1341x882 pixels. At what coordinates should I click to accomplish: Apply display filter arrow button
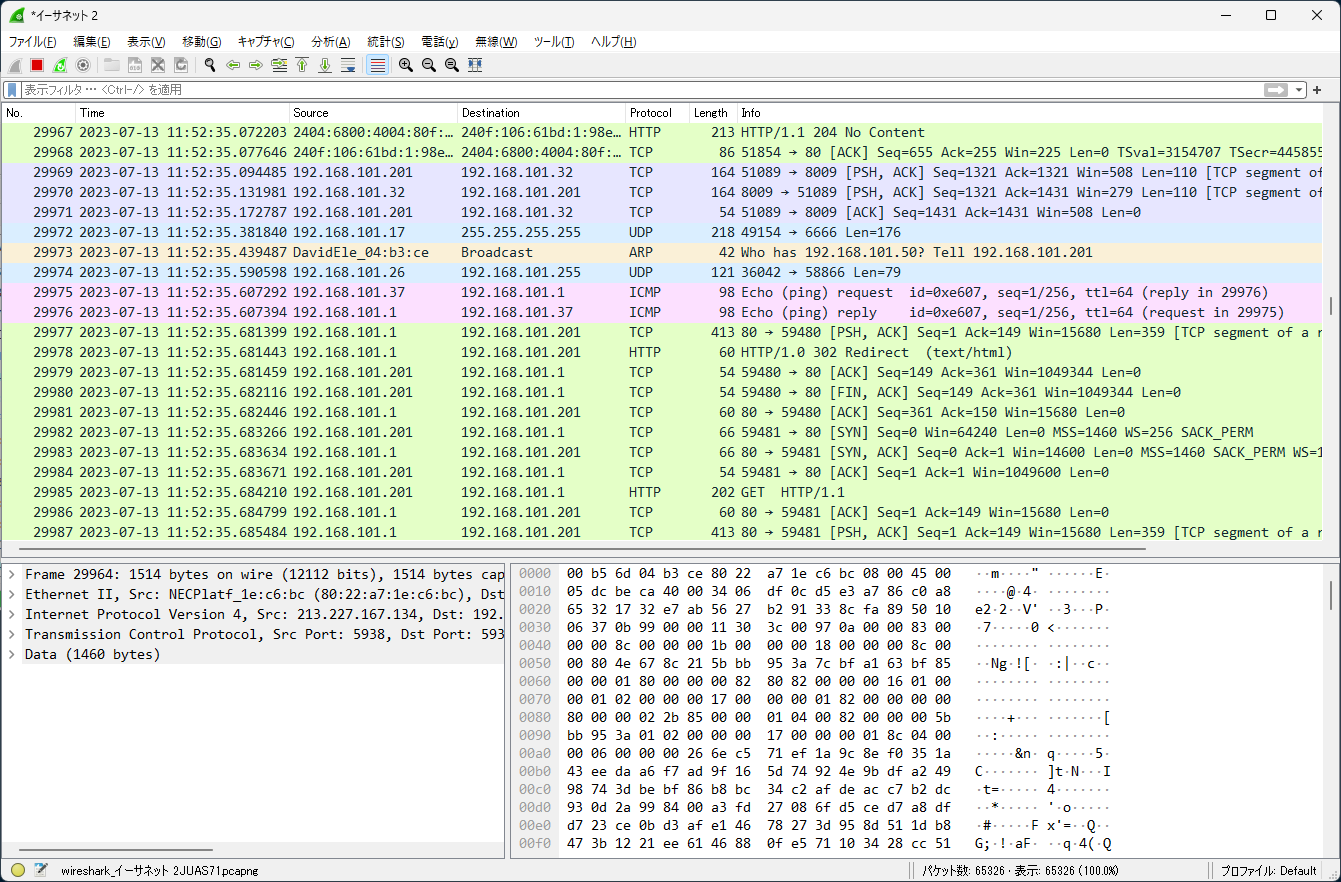[x=1276, y=90]
